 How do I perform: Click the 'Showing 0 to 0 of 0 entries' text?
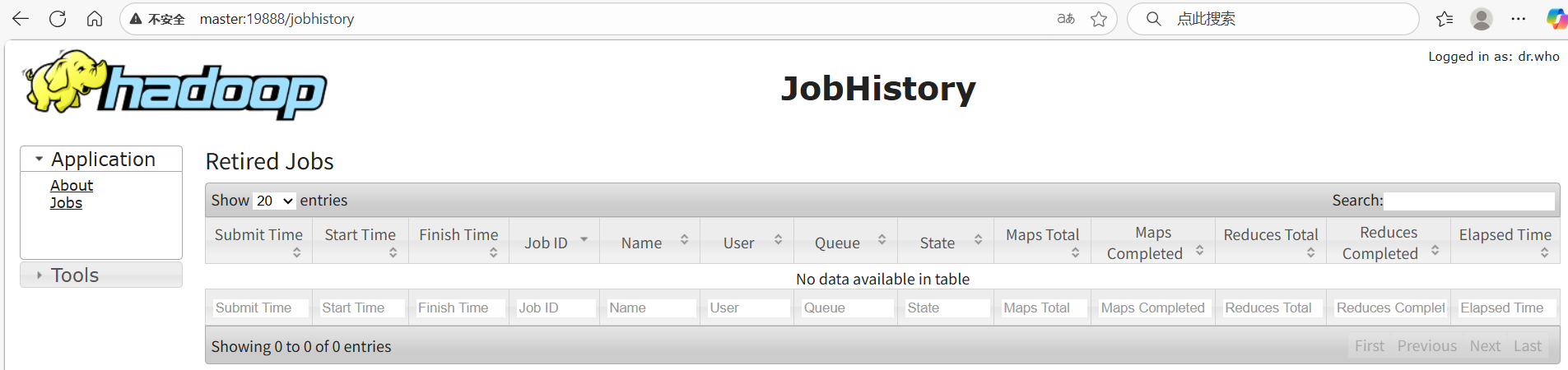301,346
